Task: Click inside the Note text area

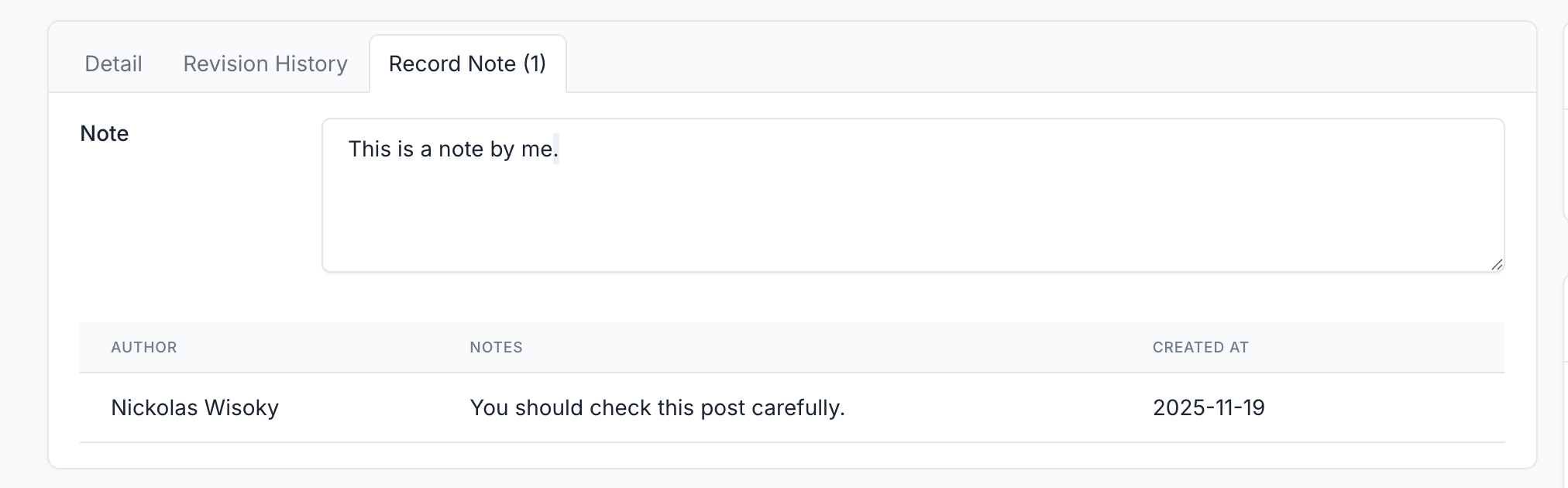Action: click(x=913, y=195)
